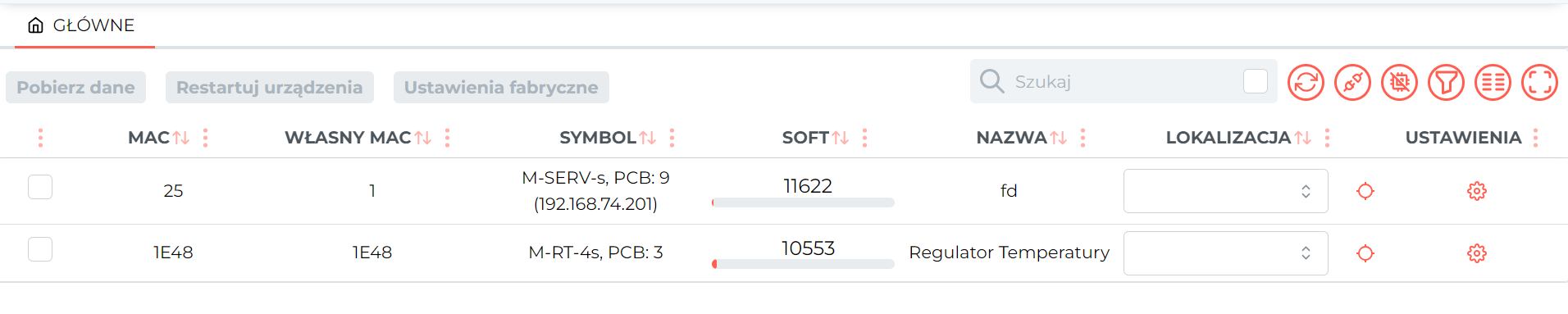Open settings gear for the M-SERV-s device
The image size is (1568, 314).
(x=1477, y=191)
